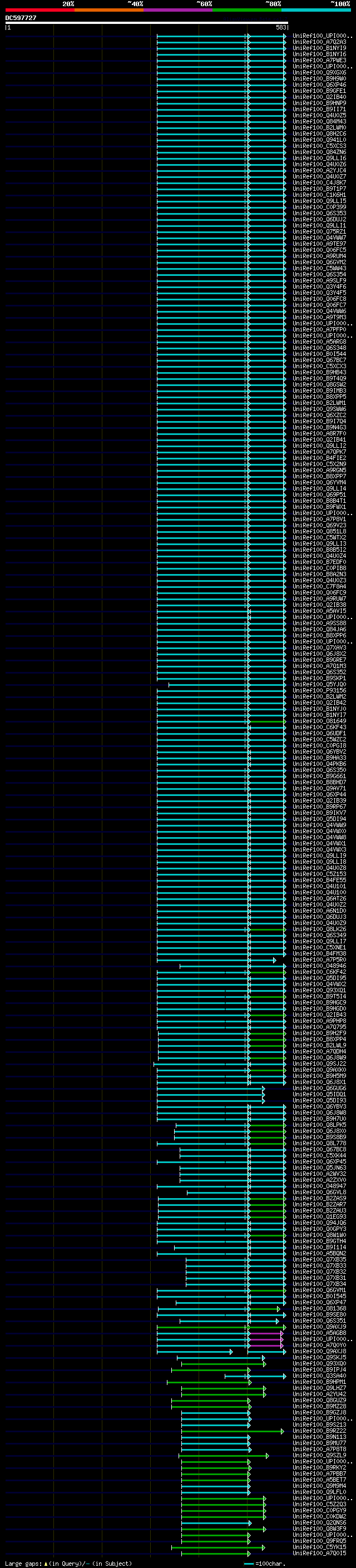Select hit UniRef100_B9RZ22
The width and height of the screenshot is (356, 1568).
click(319, 1431)
